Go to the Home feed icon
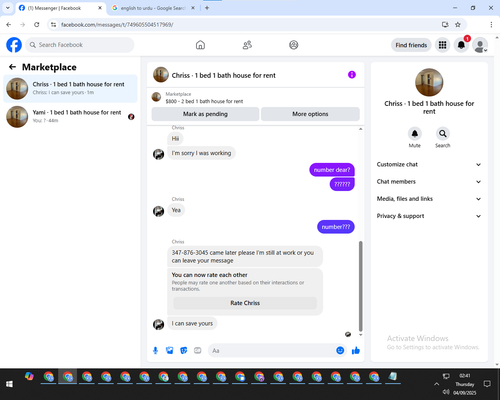This screenshot has width=500, height=400. point(200,45)
